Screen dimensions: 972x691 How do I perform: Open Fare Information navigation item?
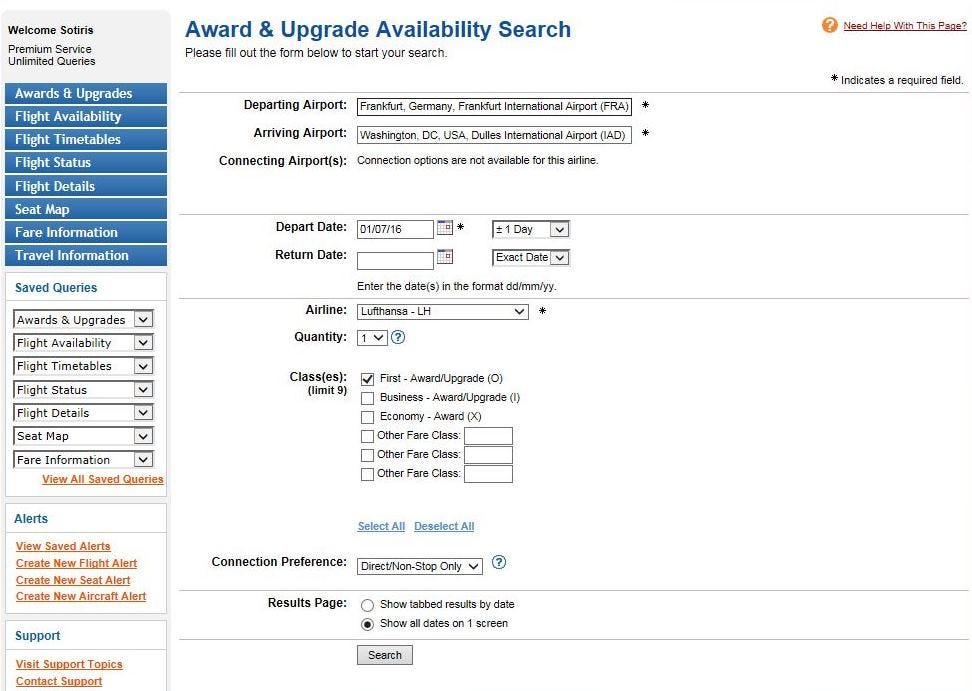pos(86,232)
